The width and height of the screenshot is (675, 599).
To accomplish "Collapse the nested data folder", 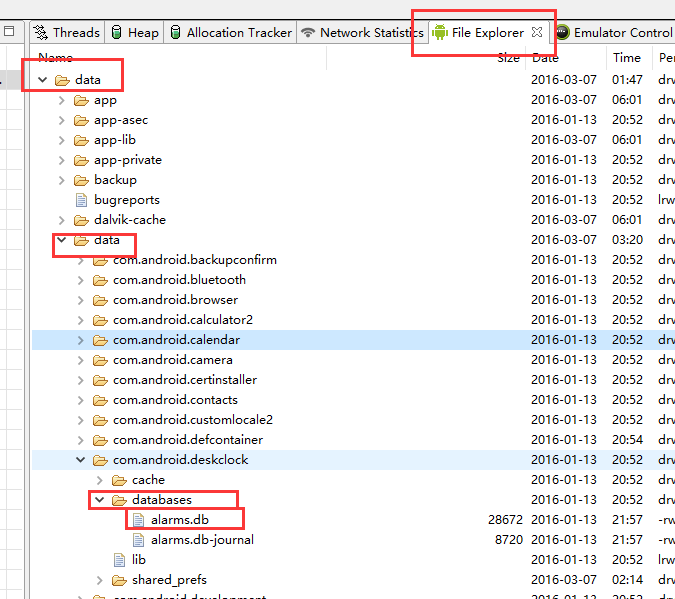I will click(x=62, y=240).
